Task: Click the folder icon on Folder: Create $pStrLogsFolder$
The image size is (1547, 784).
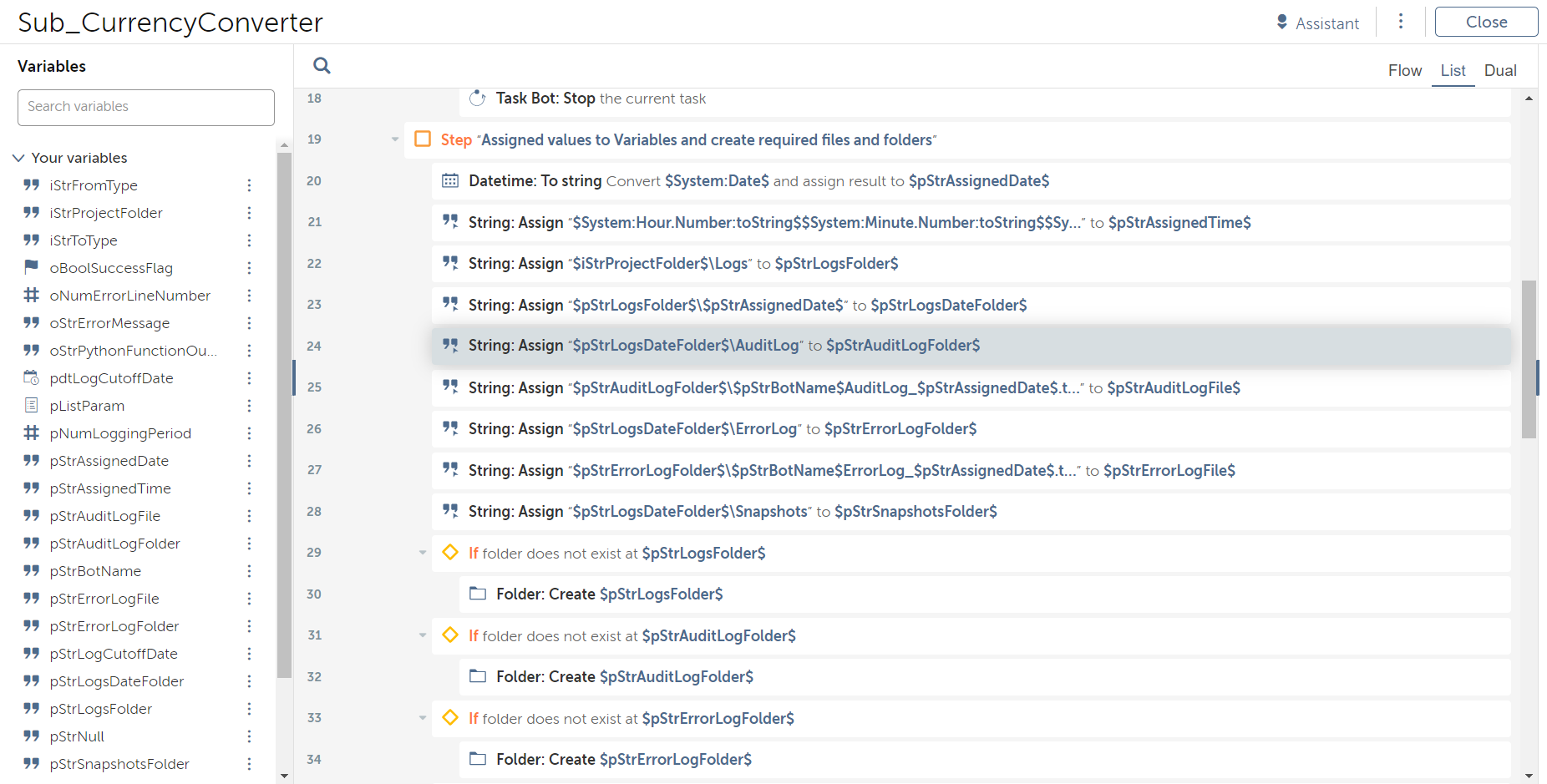Action: coord(478,594)
